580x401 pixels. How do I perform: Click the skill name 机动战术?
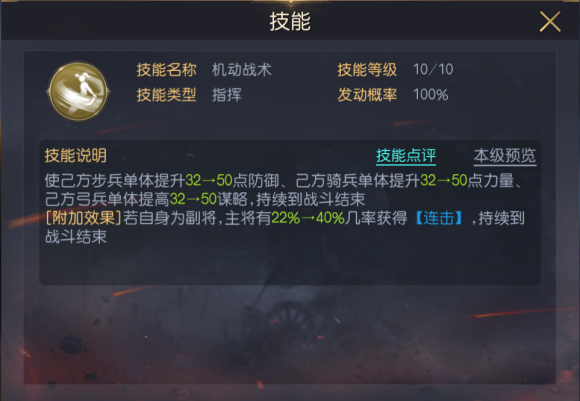(242, 70)
